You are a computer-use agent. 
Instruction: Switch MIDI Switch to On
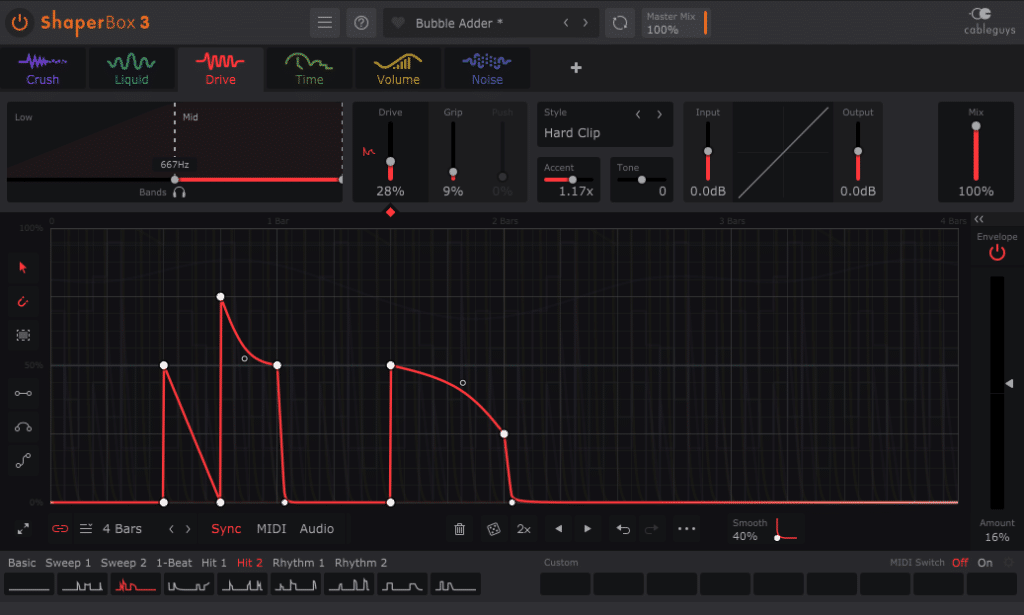(x=984, y=562)
